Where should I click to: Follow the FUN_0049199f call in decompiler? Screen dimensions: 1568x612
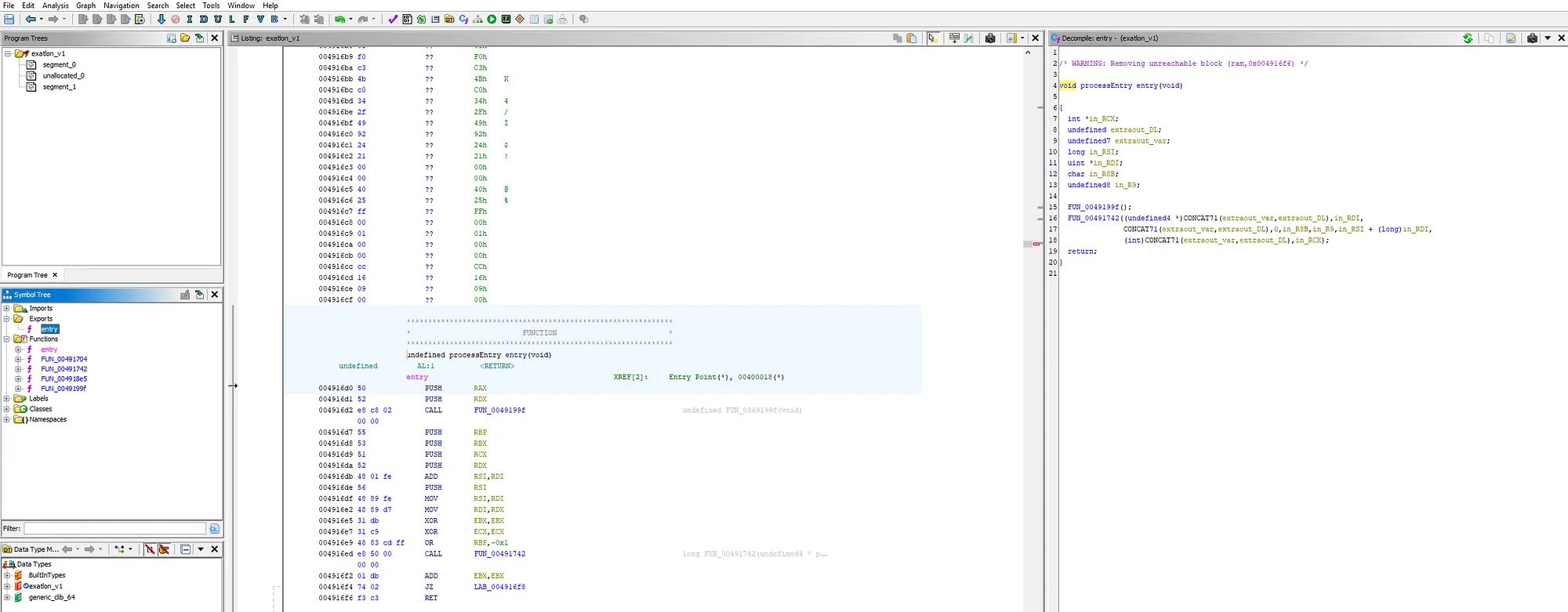pyautogui.click(x=1094, y=208)
